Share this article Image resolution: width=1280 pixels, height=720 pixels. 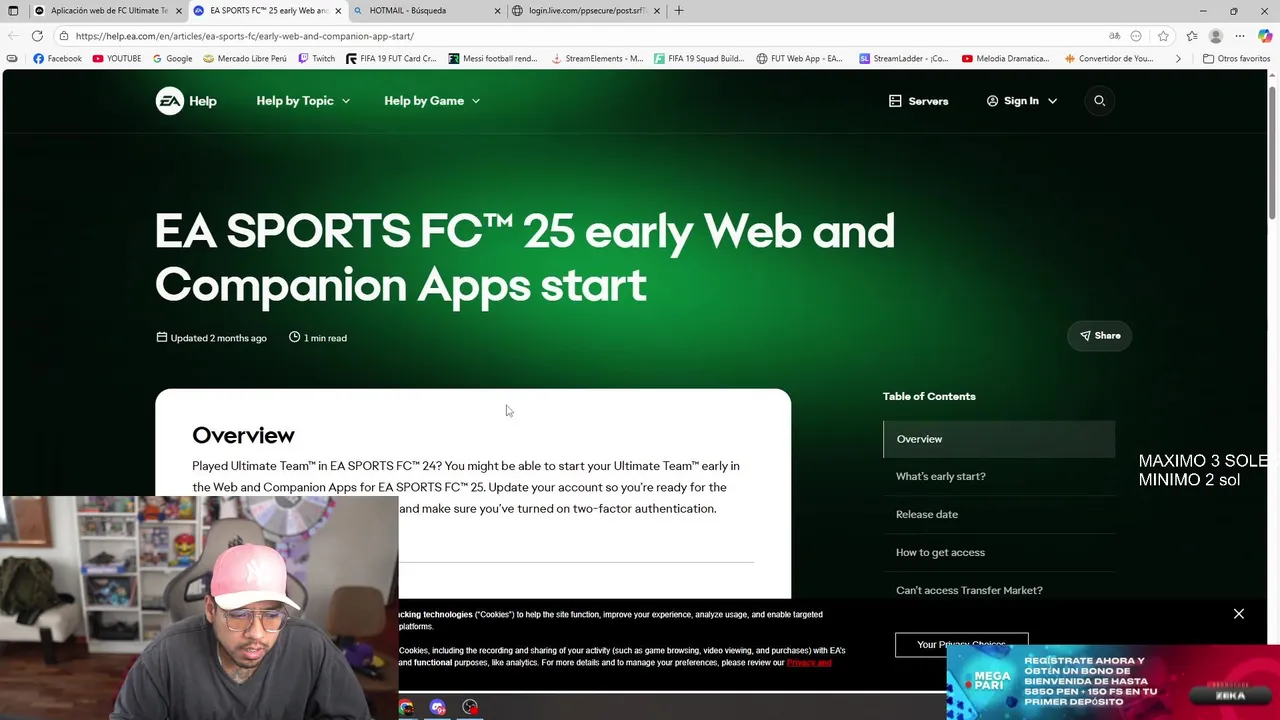click(x=1099, y=336)
